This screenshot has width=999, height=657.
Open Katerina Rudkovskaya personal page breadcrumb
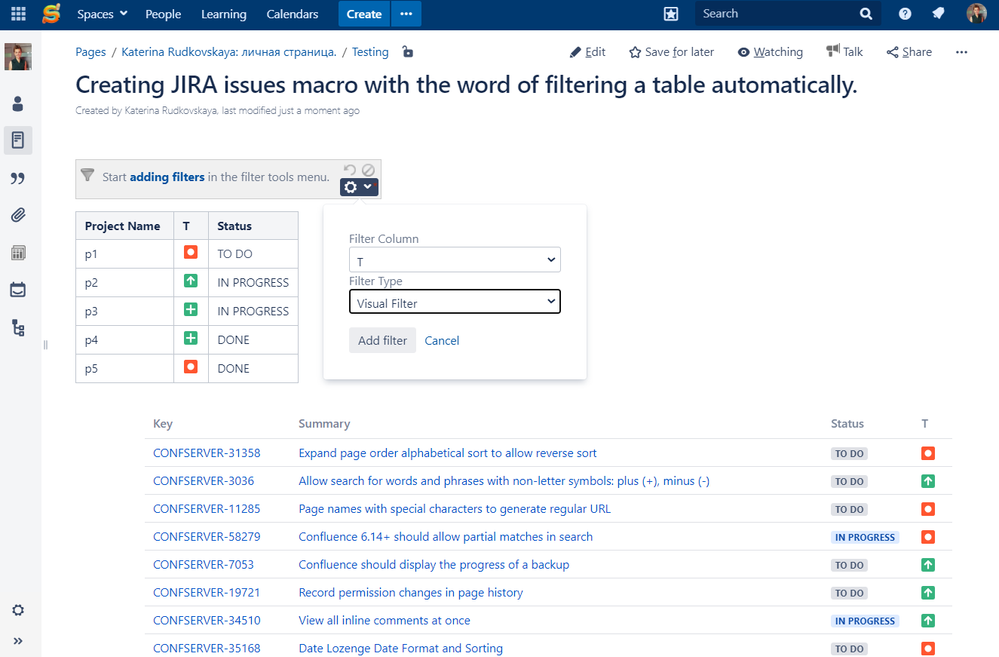(229, 52)
